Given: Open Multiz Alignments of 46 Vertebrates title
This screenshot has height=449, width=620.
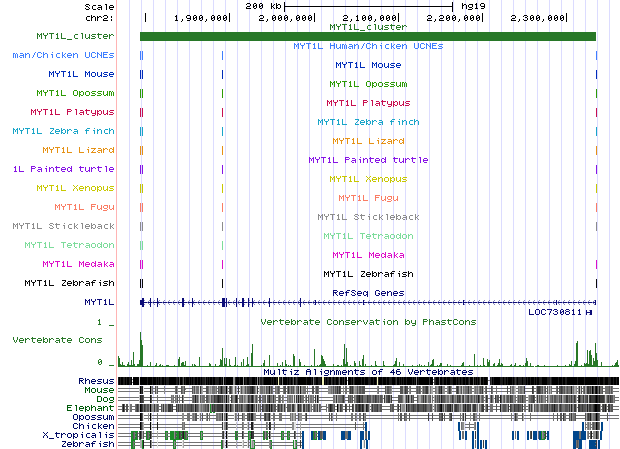Looking at the screenshot, I should [367, 371].
